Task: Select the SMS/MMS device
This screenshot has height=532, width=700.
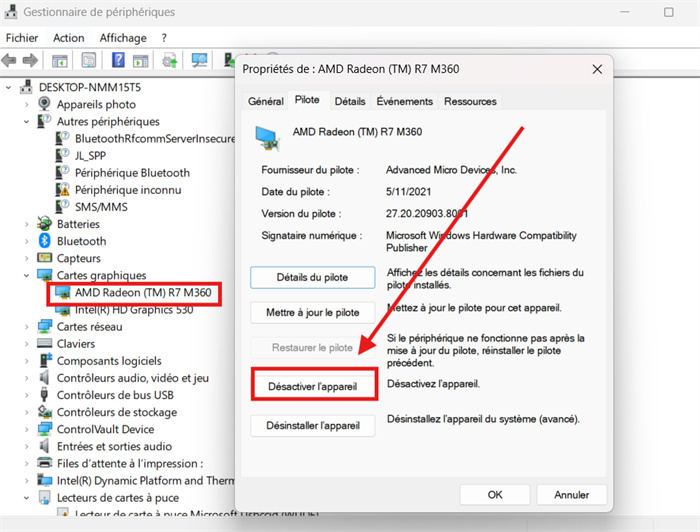Action: click(x=101, y=207)
